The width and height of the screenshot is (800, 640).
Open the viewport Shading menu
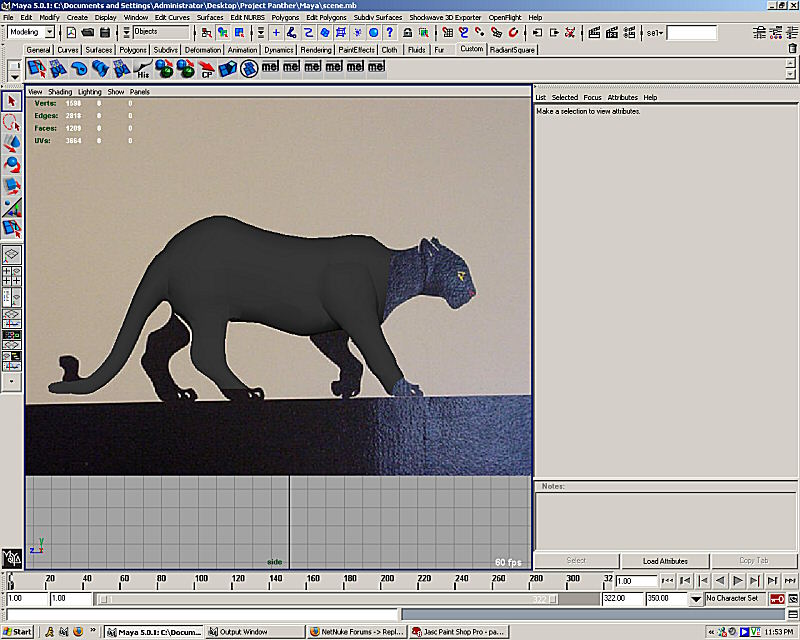tap(60, 92)
